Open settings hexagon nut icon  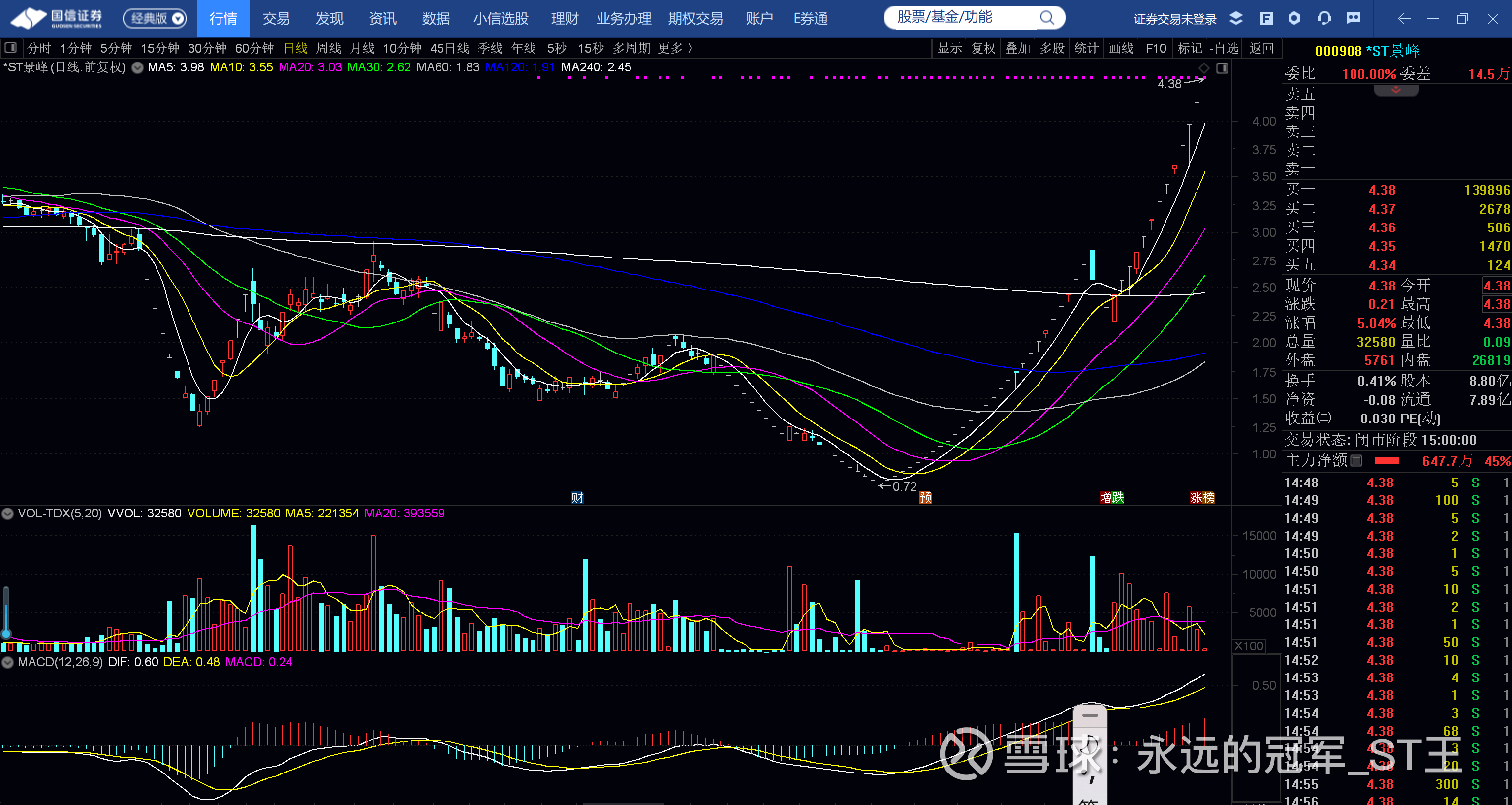(x=1294, y=18)
